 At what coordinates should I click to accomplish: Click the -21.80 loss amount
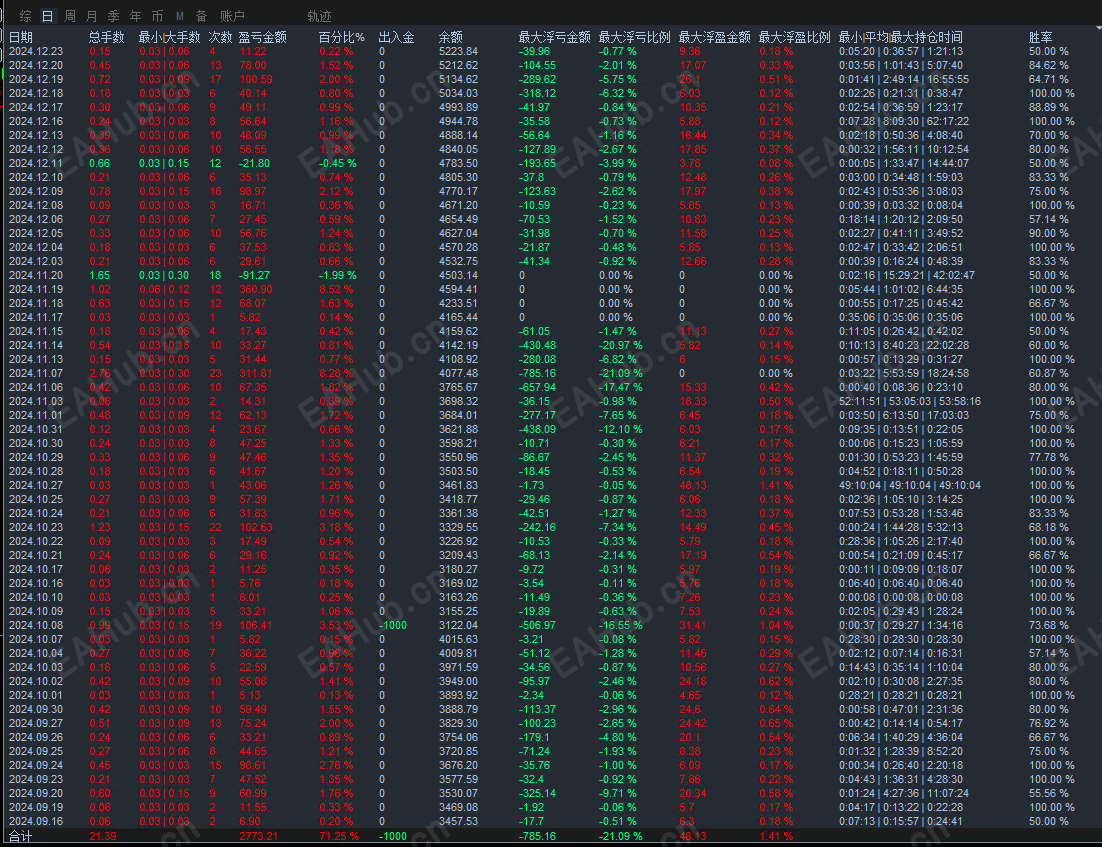254,163
